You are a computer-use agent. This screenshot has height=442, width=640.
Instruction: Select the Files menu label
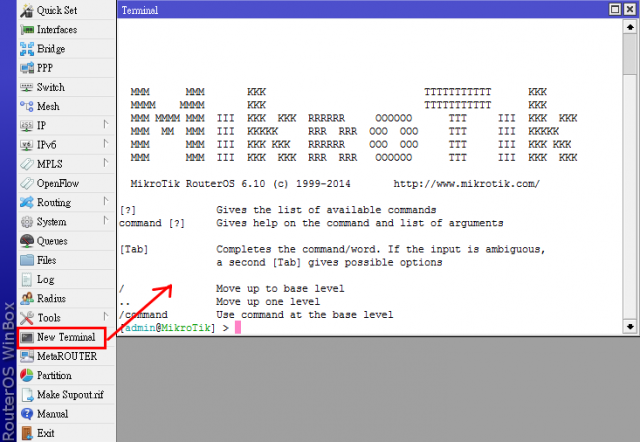coord(47,260)
